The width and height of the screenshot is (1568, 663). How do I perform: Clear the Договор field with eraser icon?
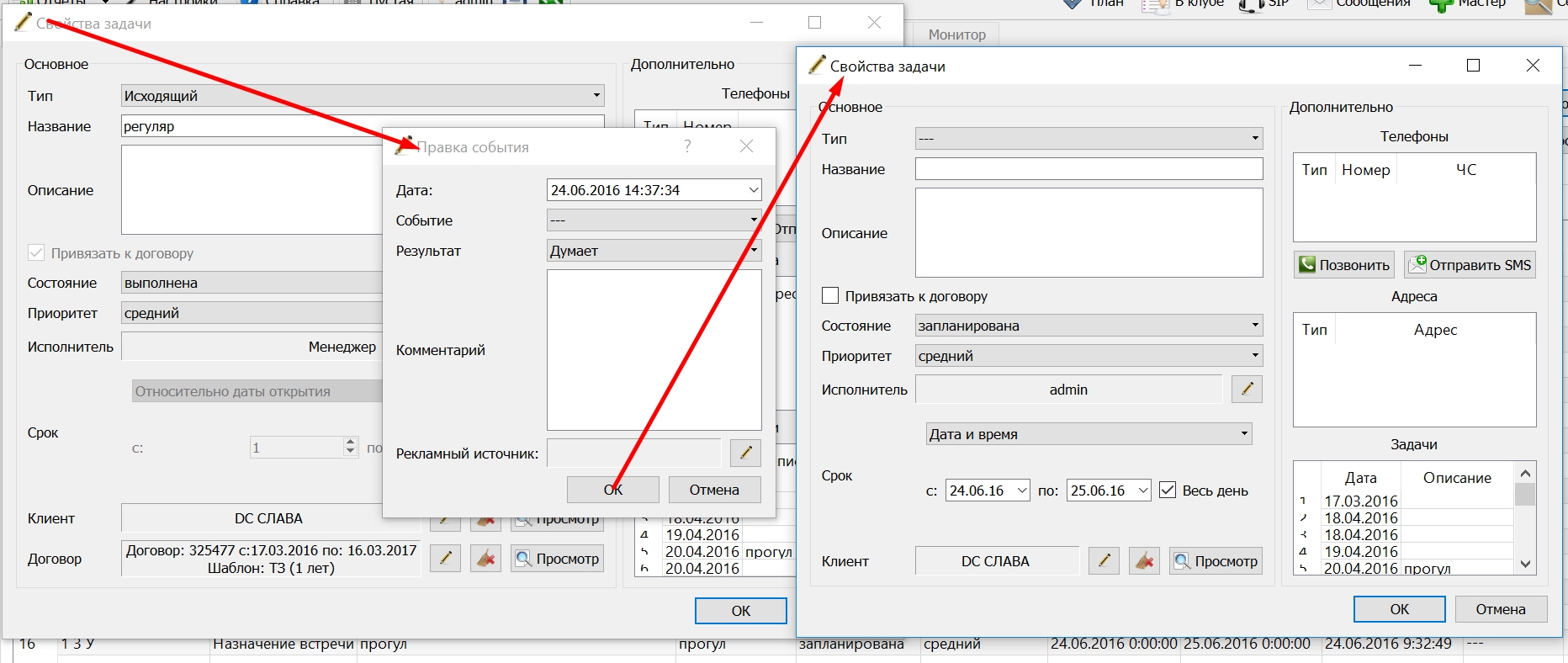[485, 558]
